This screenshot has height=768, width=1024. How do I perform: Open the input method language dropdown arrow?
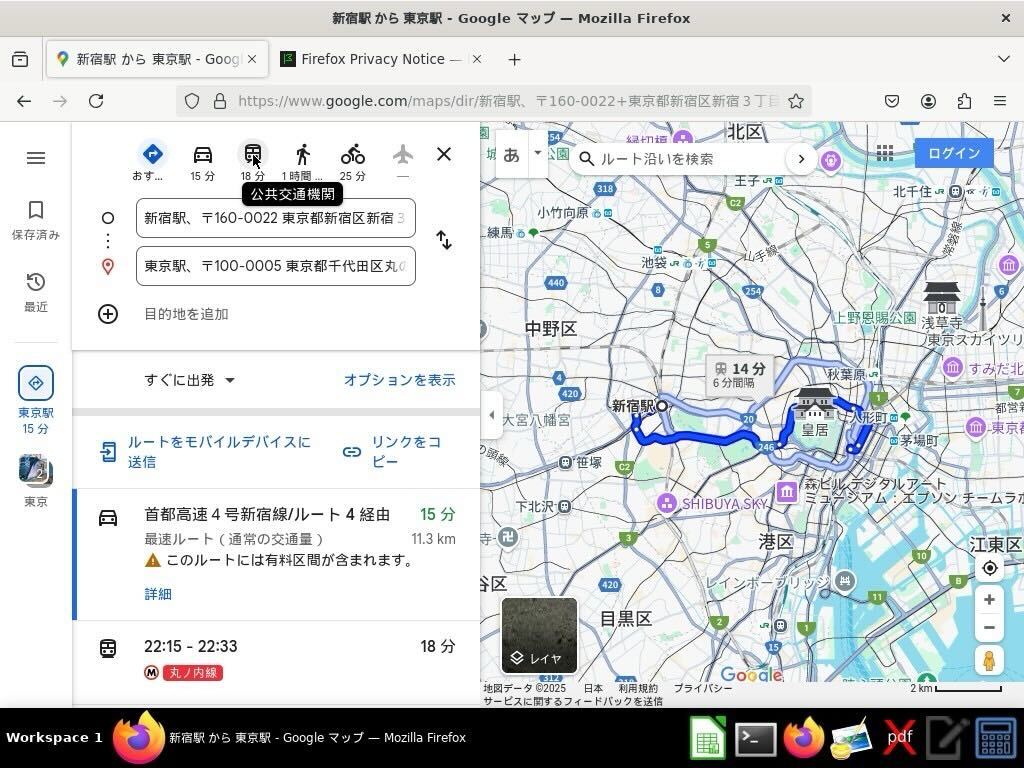click(x=537, y=153)
